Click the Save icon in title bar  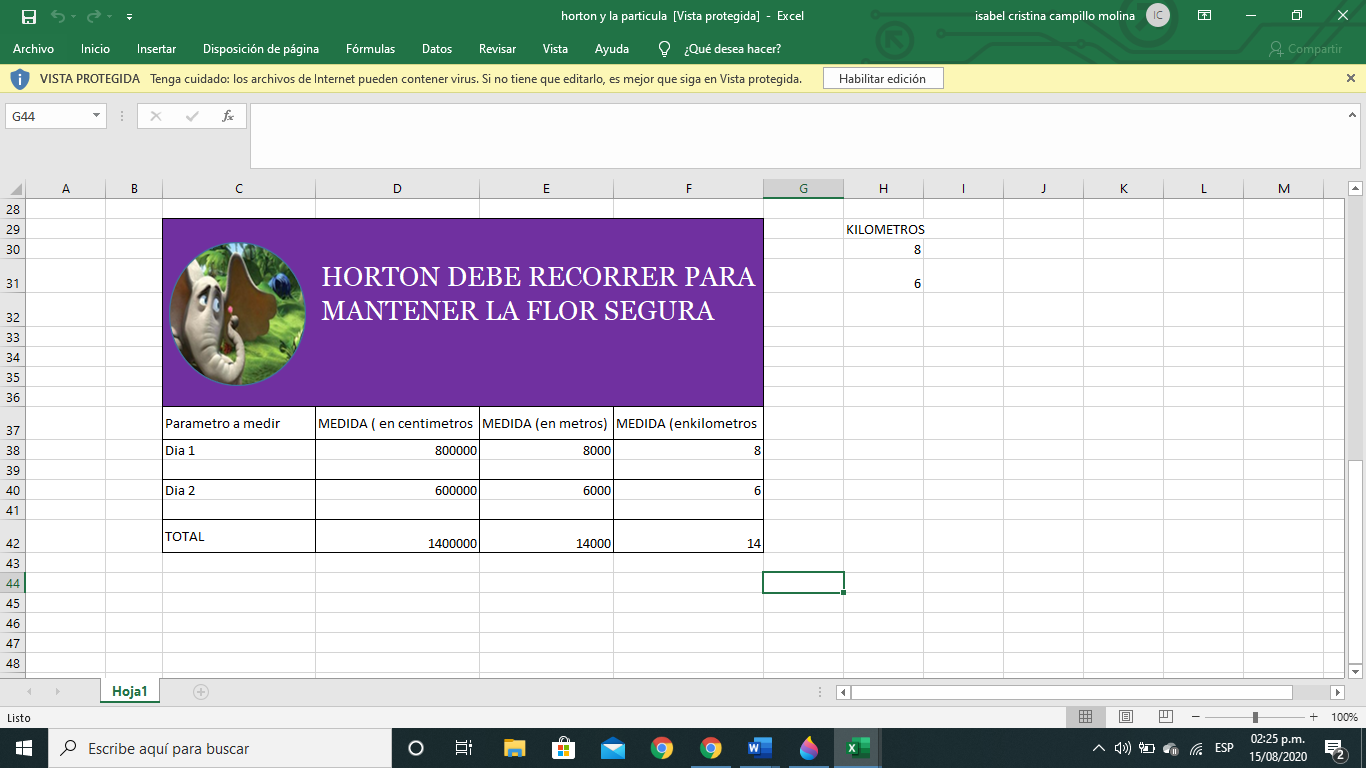pos(28,16)
